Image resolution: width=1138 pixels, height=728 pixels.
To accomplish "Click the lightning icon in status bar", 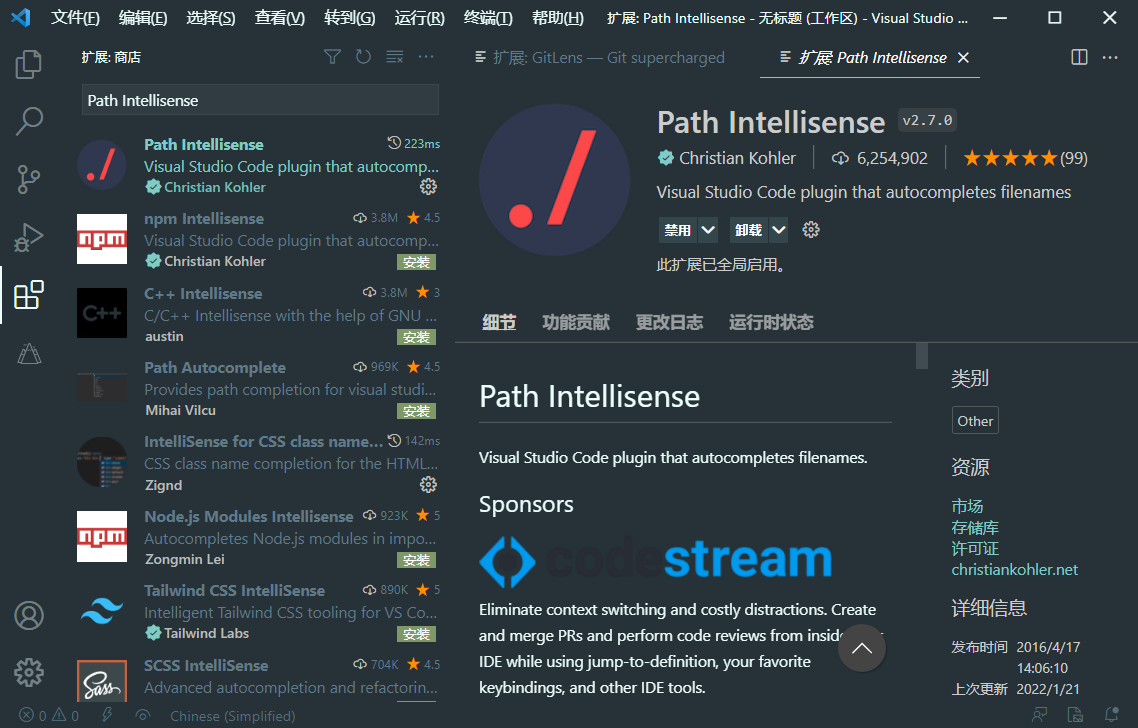I will (107, 716).
